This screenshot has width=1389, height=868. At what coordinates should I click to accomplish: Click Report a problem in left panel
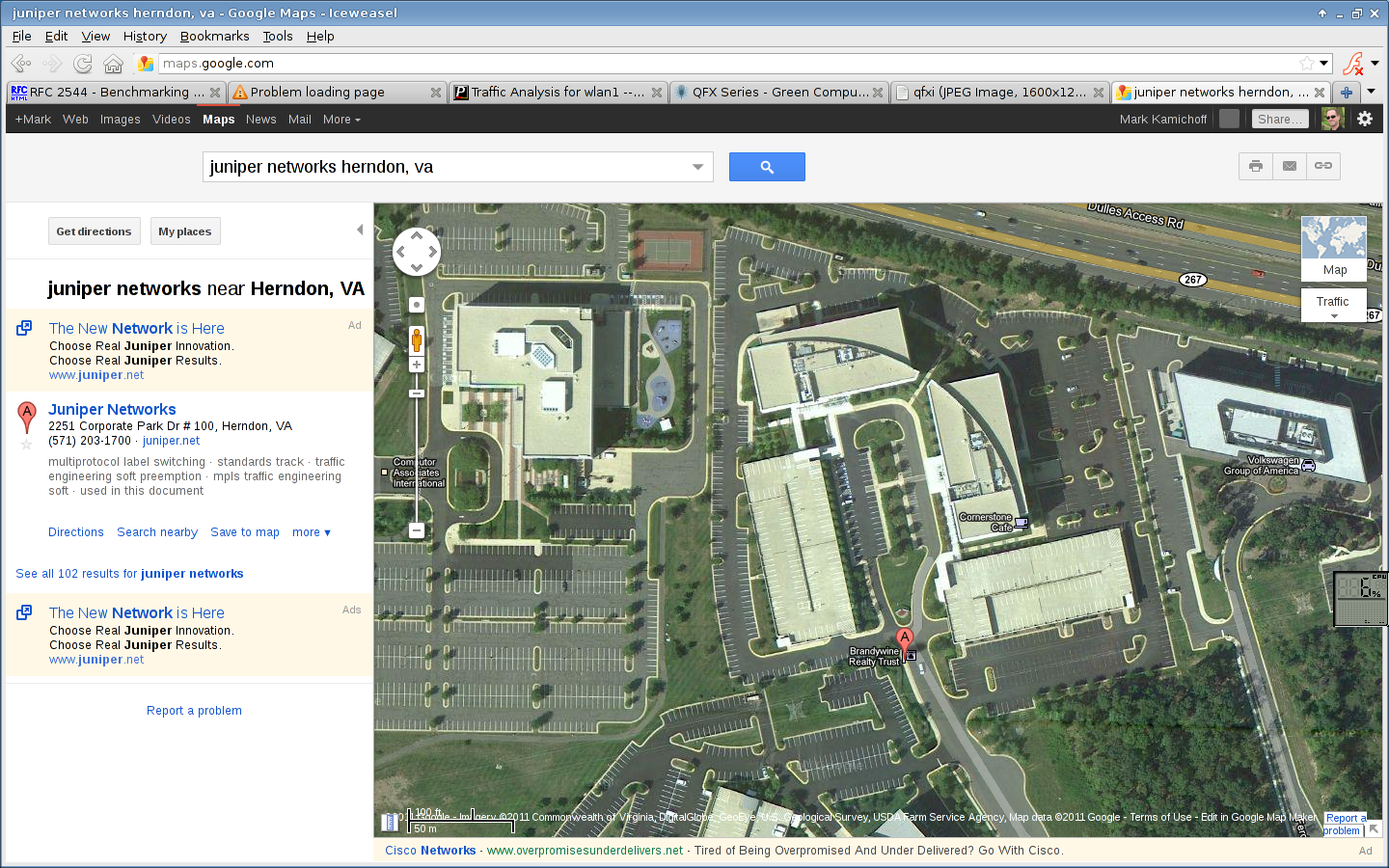click(x=194, y=711)
